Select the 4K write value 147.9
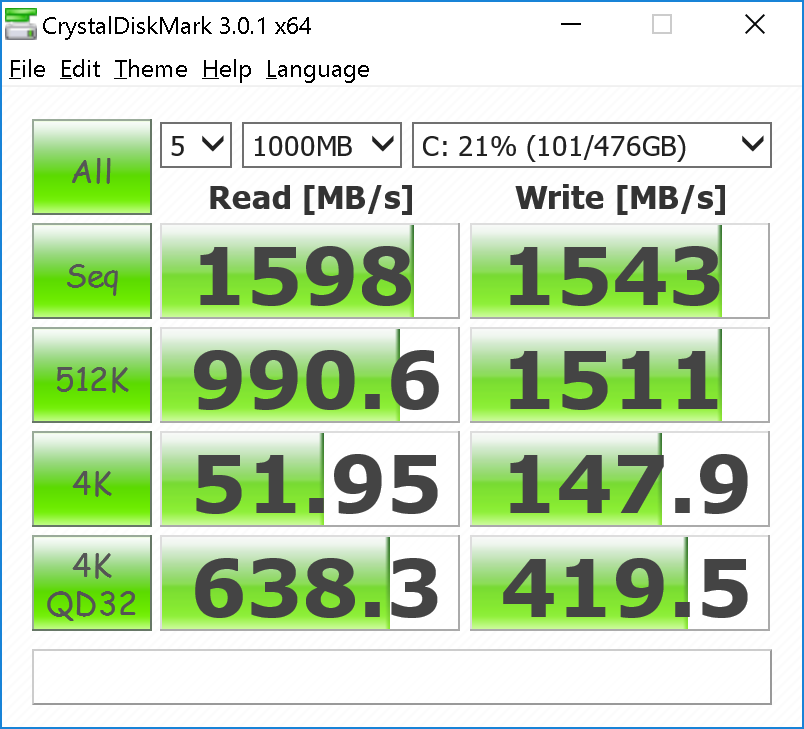 (x=620, y=479)
